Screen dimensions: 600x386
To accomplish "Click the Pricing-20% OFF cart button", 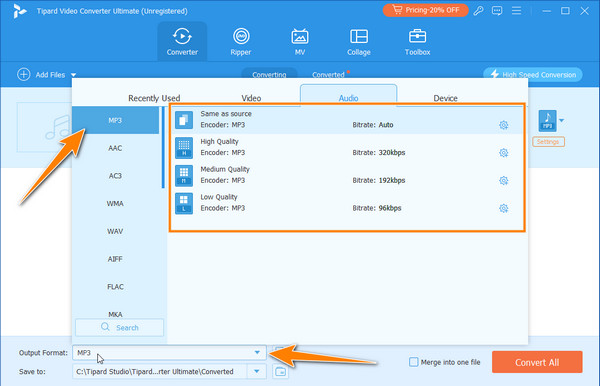I will click(x=426, y=10).
